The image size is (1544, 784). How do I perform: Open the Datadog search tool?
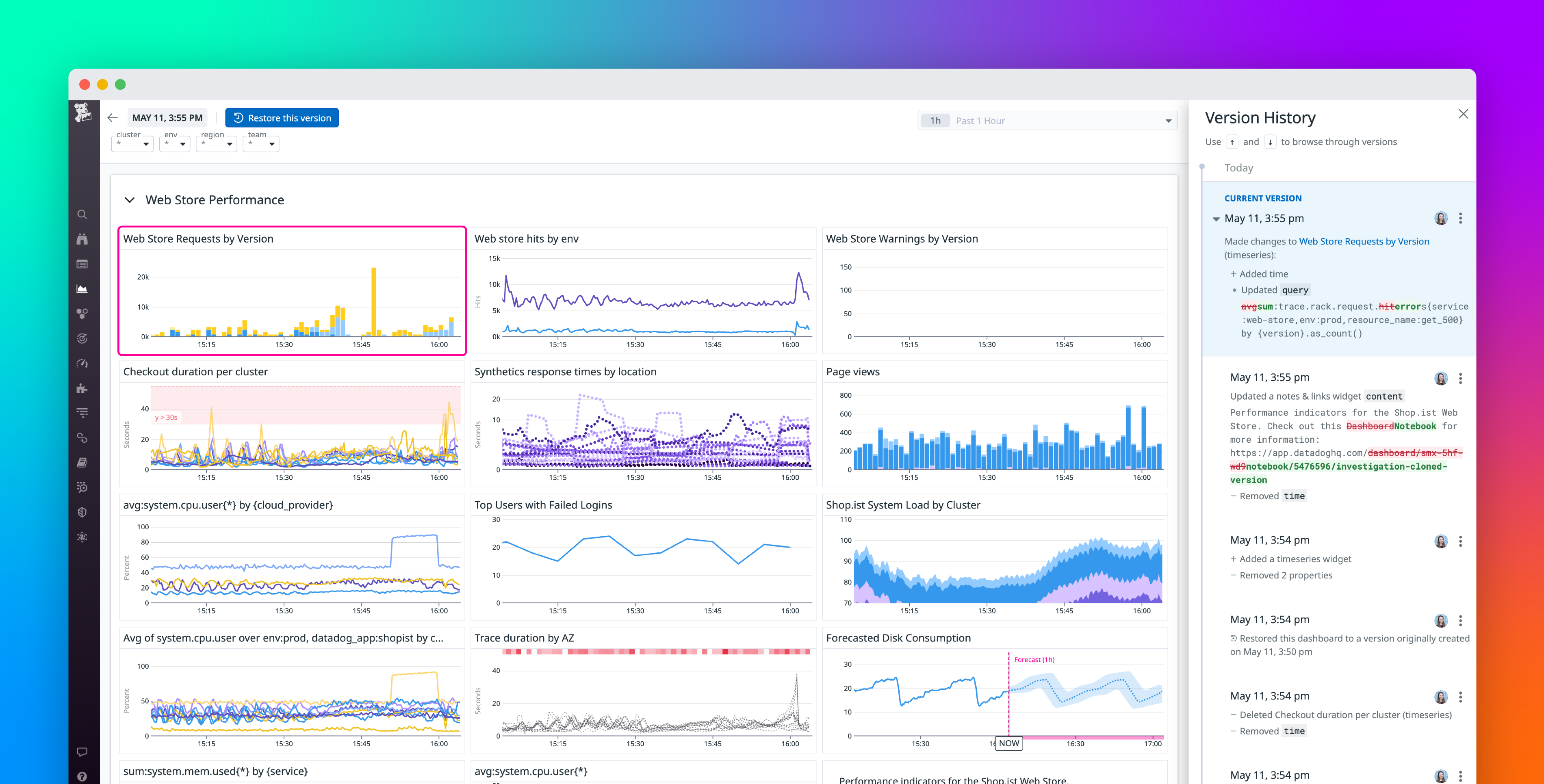pos(82,214)
